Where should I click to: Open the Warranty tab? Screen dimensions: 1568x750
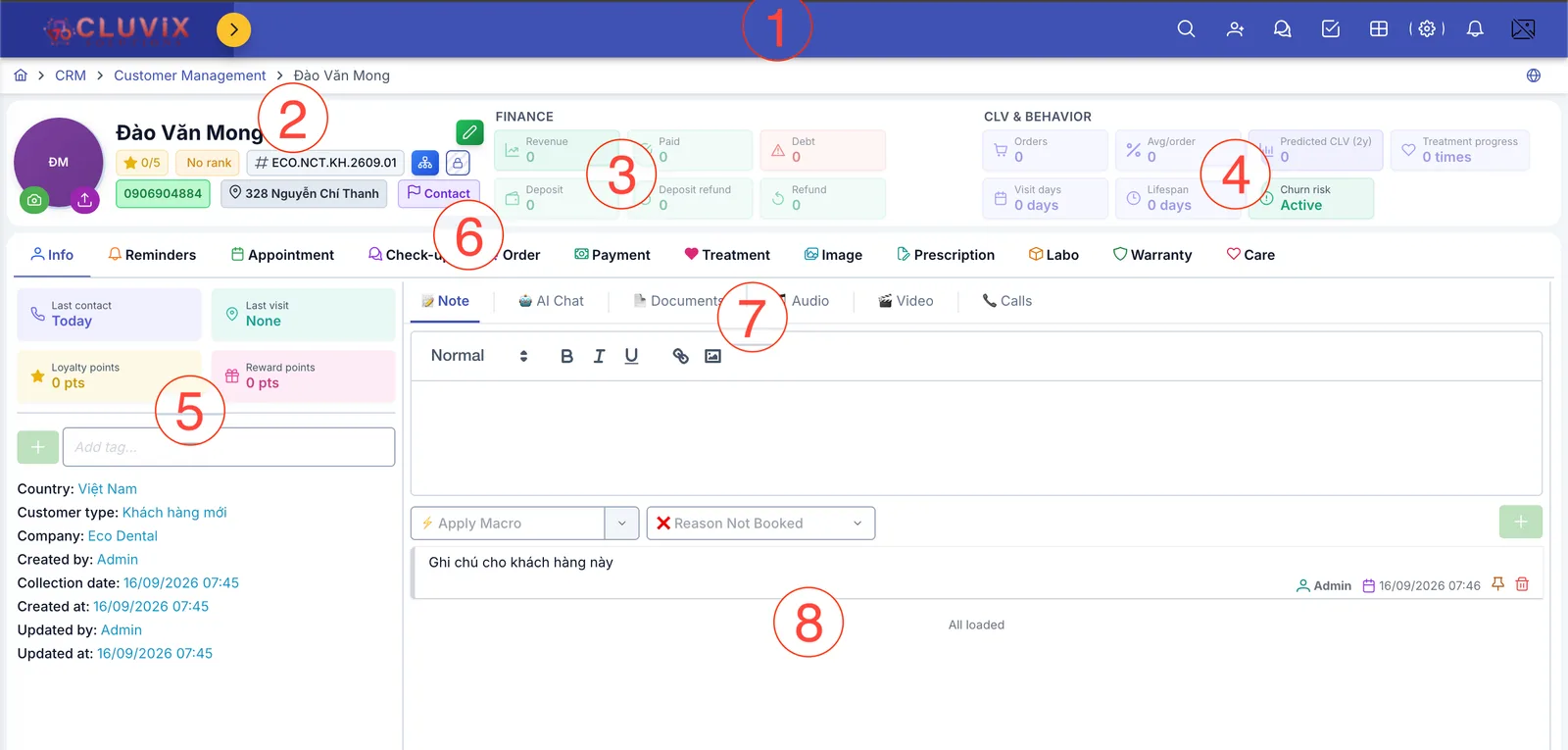1152,255
